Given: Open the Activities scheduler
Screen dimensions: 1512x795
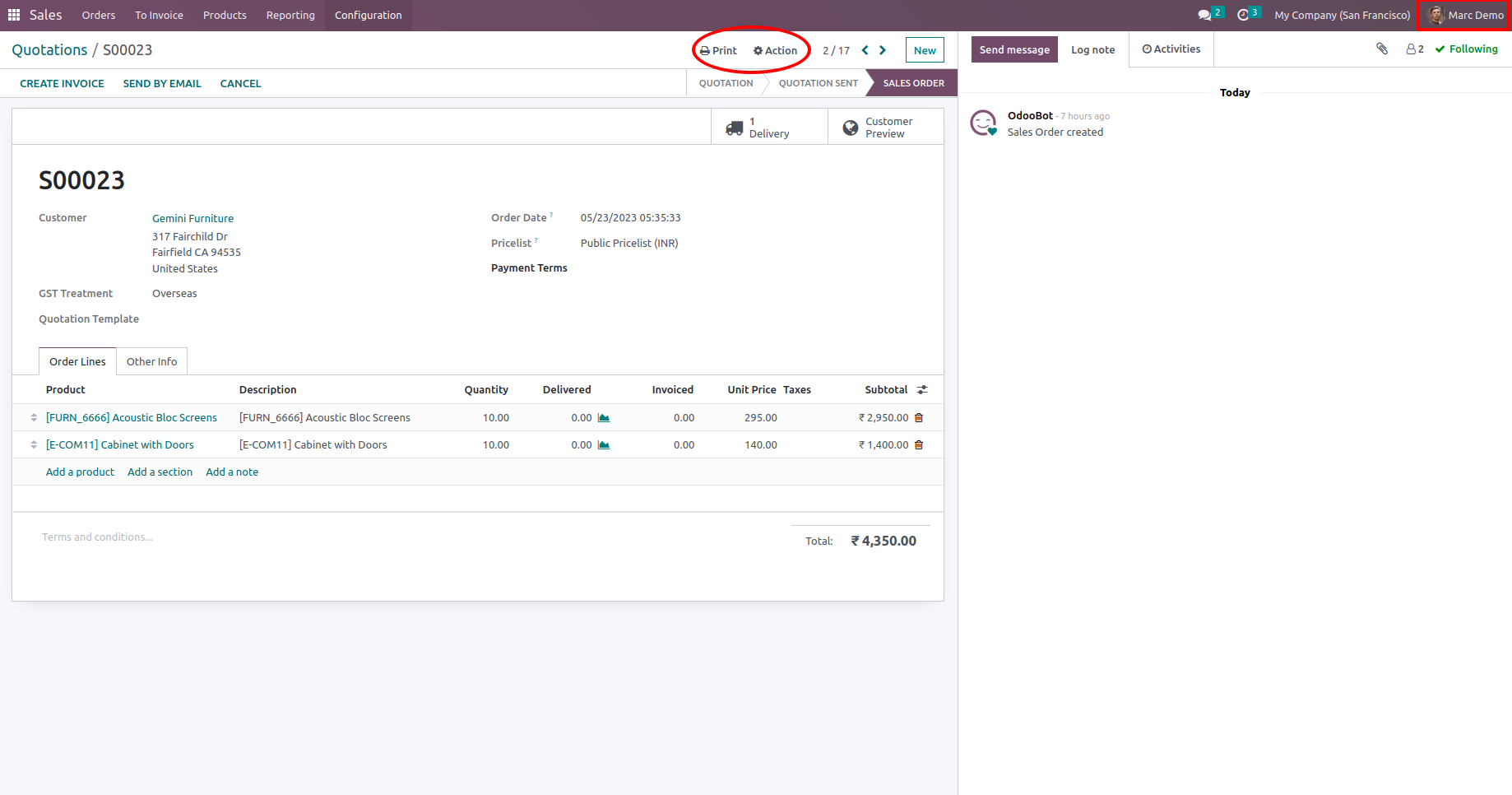Looking at the screenshot, I should [x=1171, y=49].
